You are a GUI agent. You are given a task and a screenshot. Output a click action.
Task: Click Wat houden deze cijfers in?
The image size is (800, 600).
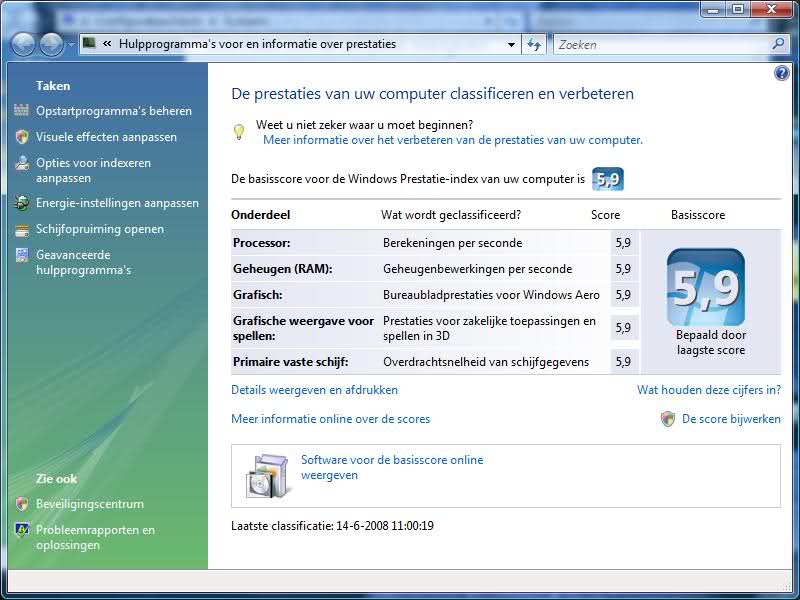coord(708,390)
